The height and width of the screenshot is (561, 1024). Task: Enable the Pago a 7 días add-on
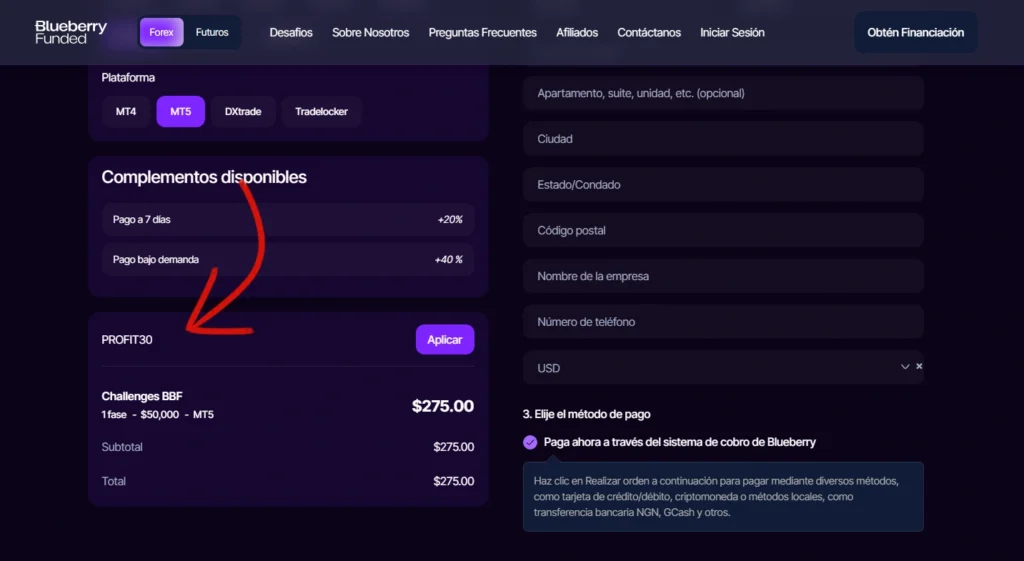coord(288,219)
